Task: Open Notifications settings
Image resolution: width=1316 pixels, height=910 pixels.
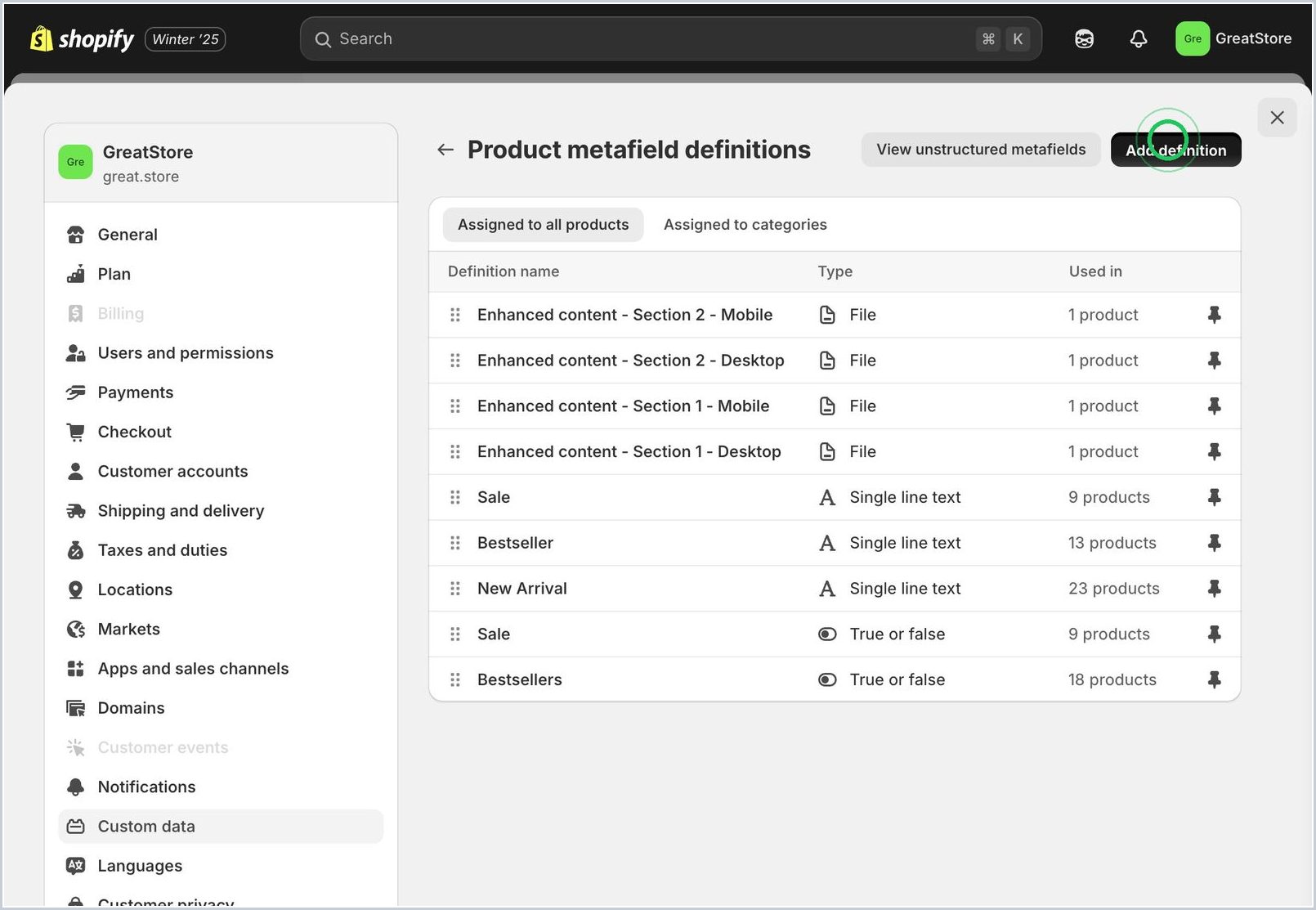Action: tap(221, 787)
